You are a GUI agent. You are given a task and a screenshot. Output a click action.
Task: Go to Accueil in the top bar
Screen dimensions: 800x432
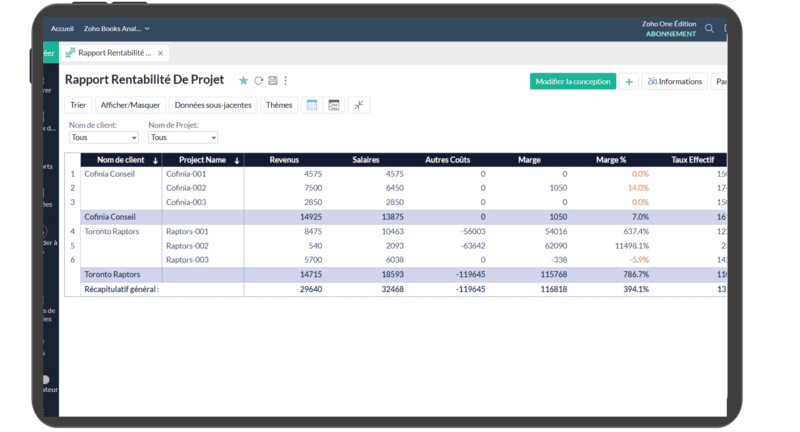tap(62, 29)
